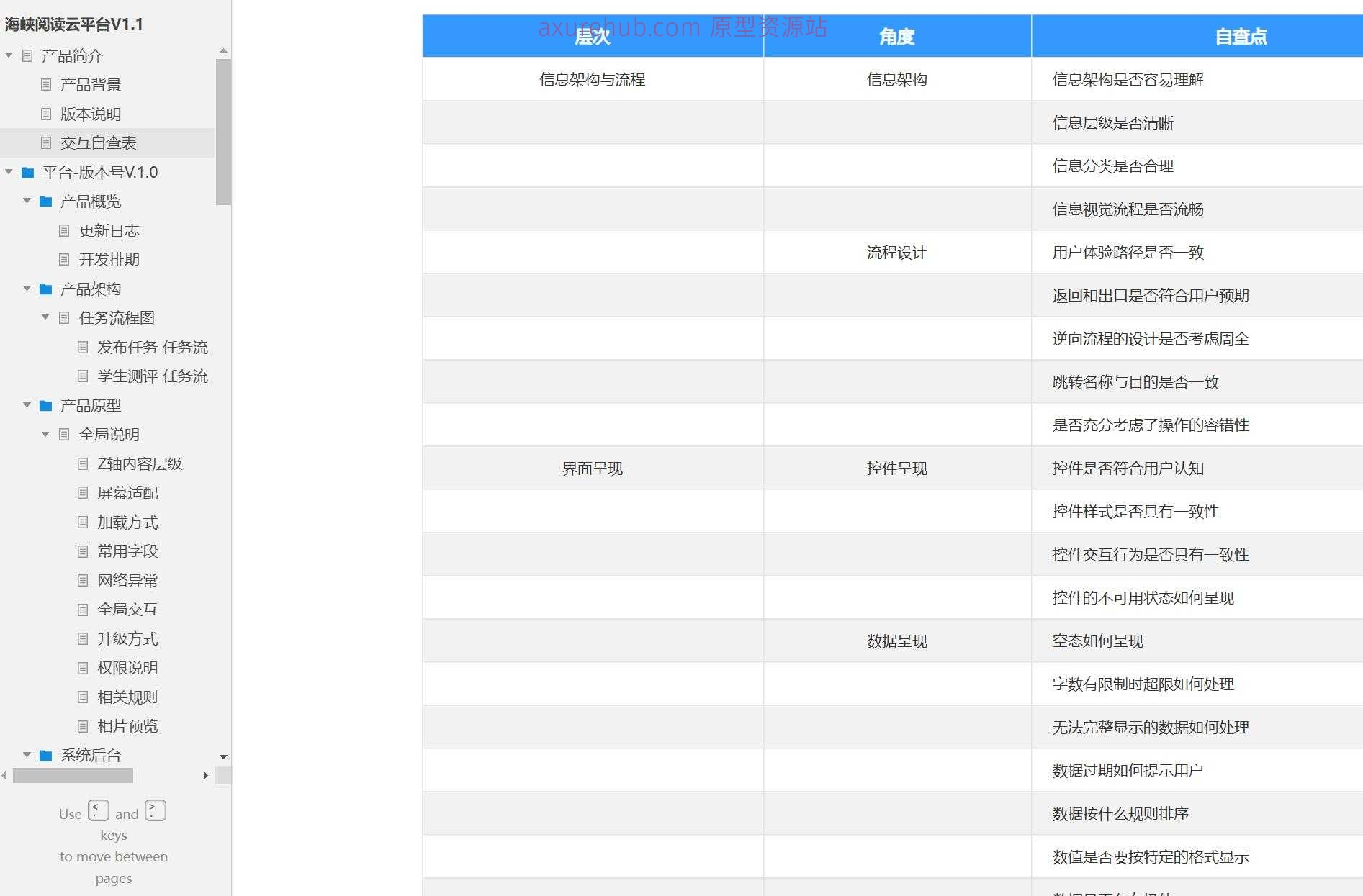Viewport: 1363px width, 896px height.
Task: Select the 版本说明 page
Action: tap(92, 114)
